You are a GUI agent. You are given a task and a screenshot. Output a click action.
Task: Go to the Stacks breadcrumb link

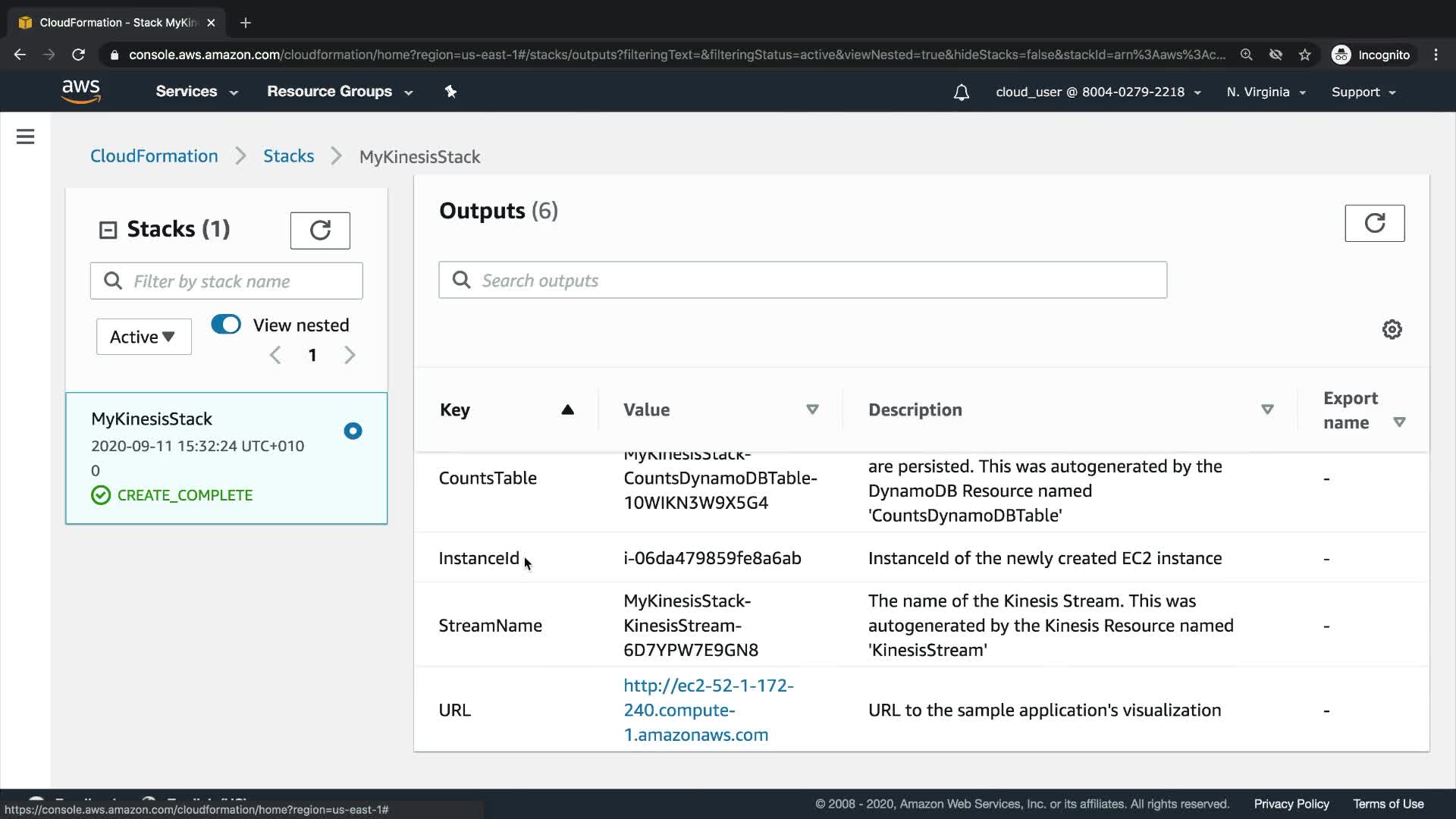tap(288, 156)
